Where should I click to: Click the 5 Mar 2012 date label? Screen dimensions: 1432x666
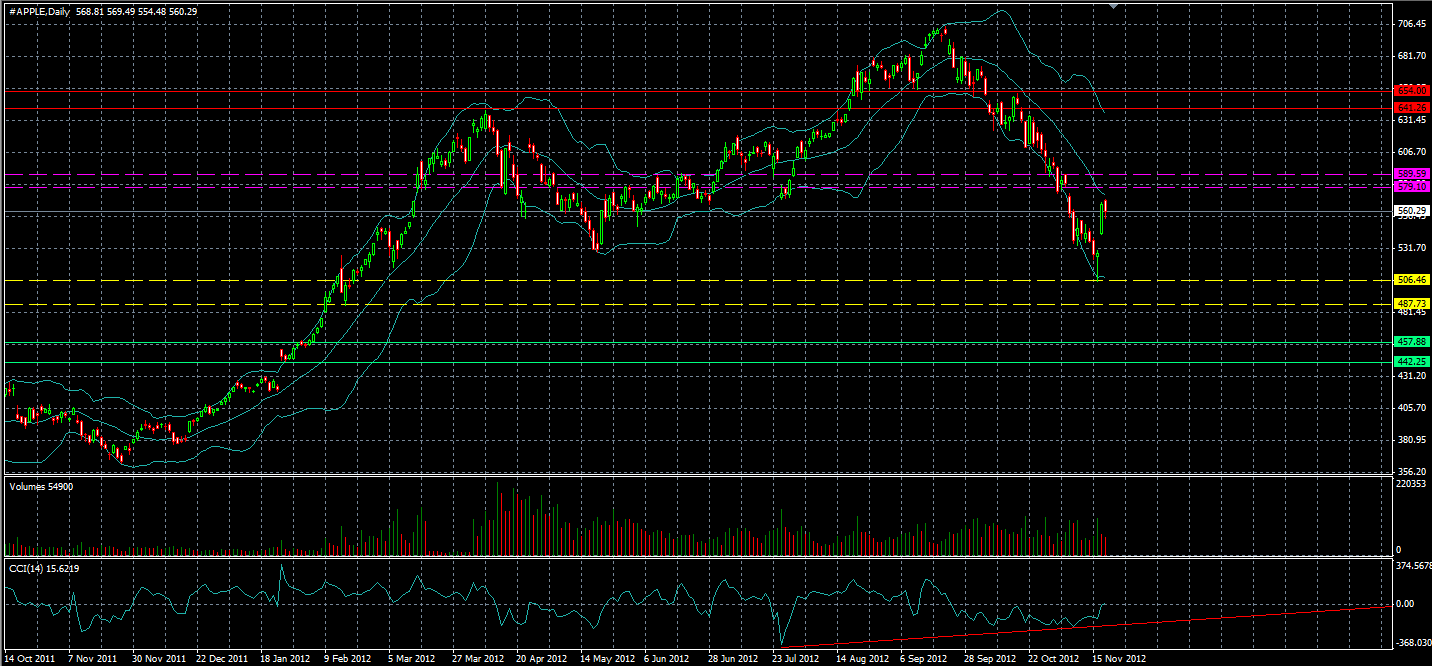coord(411,660)
